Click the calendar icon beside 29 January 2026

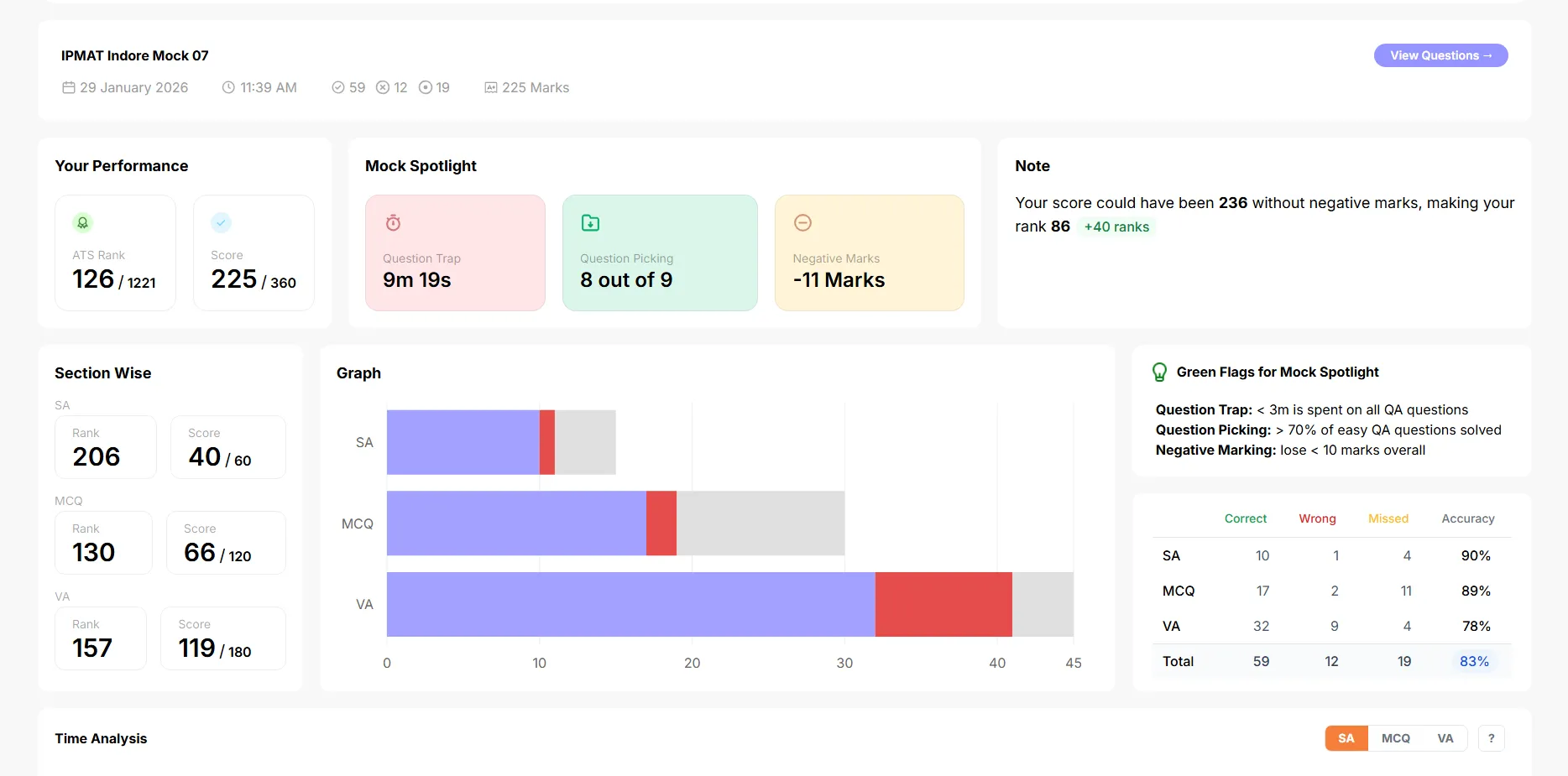pyautogui.click(x=69, y=87)
